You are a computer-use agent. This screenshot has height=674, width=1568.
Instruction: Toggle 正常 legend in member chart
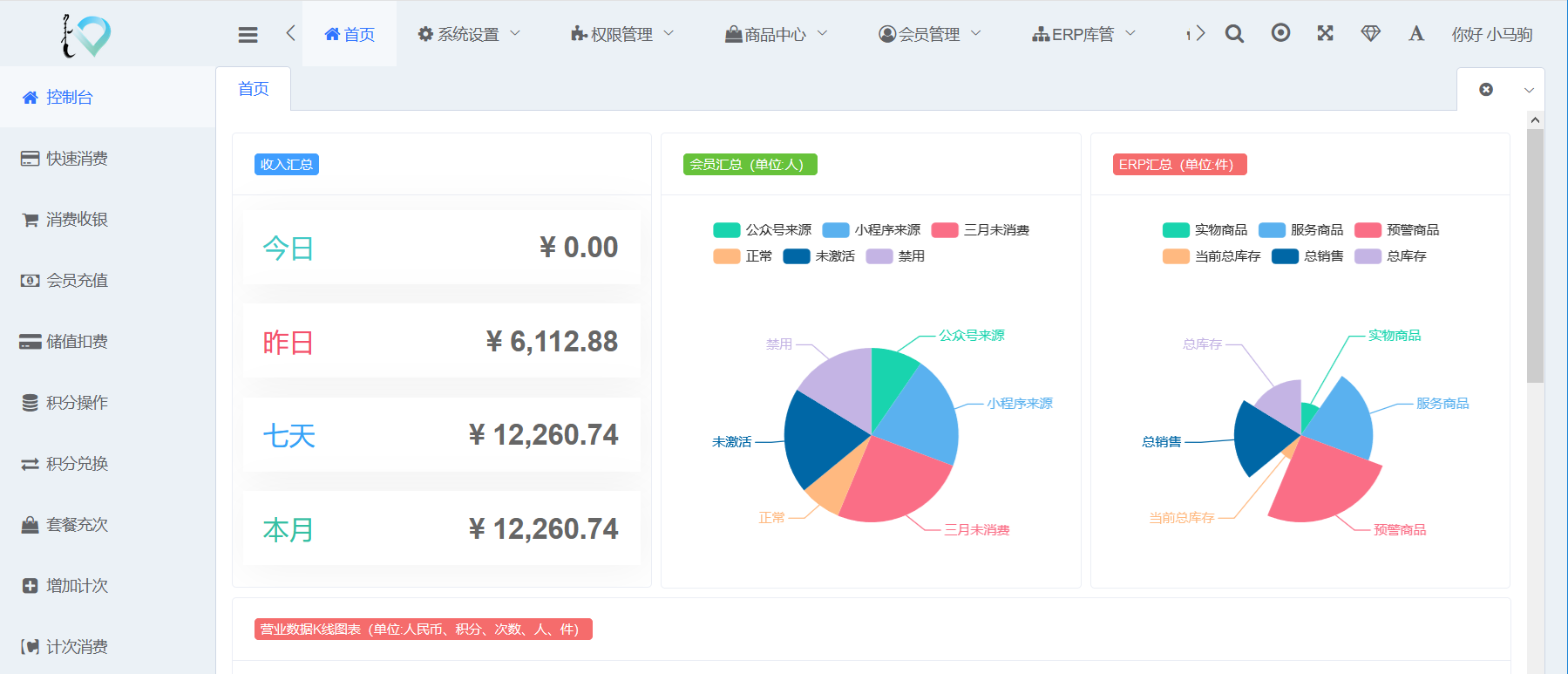[743, 256]
